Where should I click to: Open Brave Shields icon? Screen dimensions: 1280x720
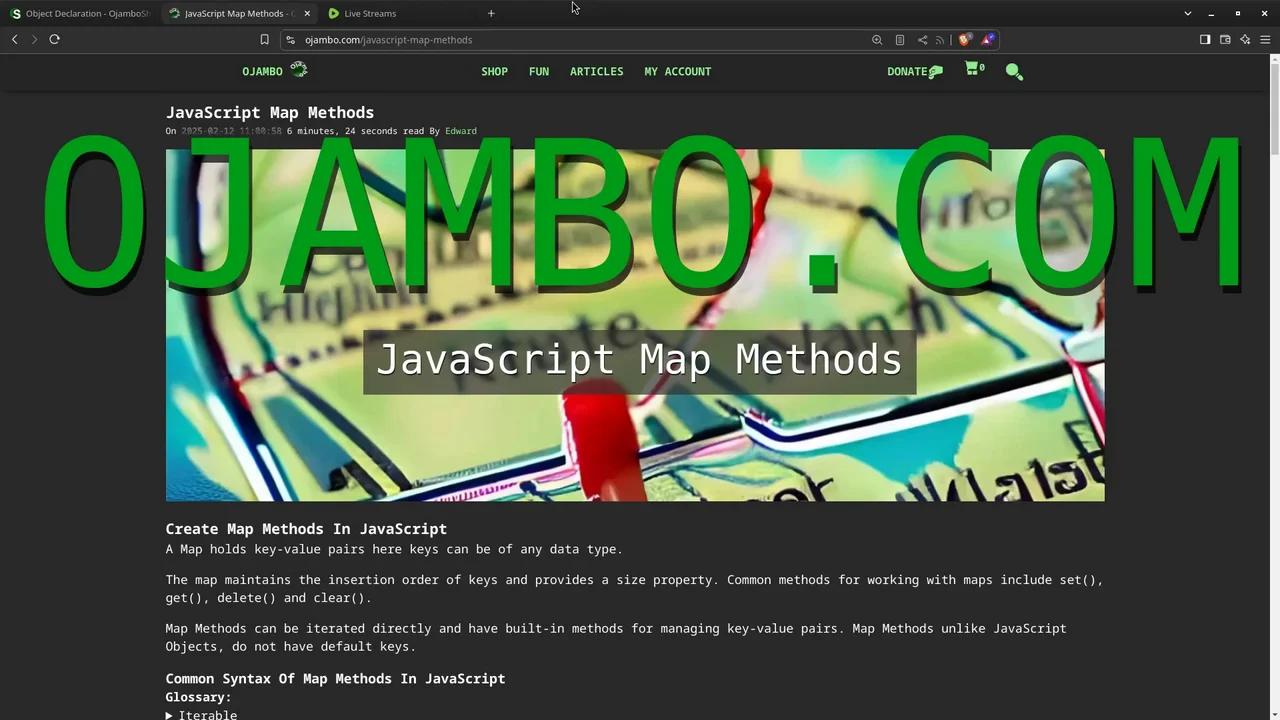click(964, 40)
